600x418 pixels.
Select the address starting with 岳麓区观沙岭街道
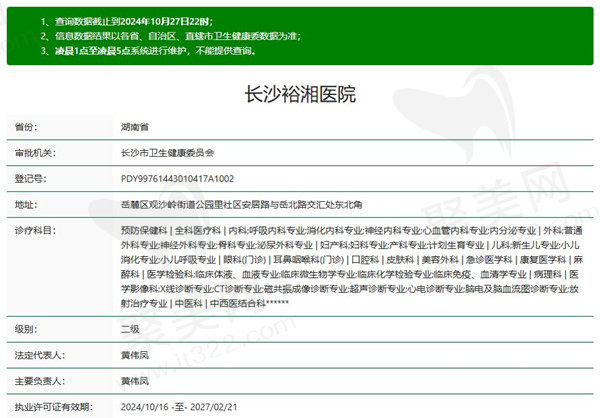[x=241, y=205]
